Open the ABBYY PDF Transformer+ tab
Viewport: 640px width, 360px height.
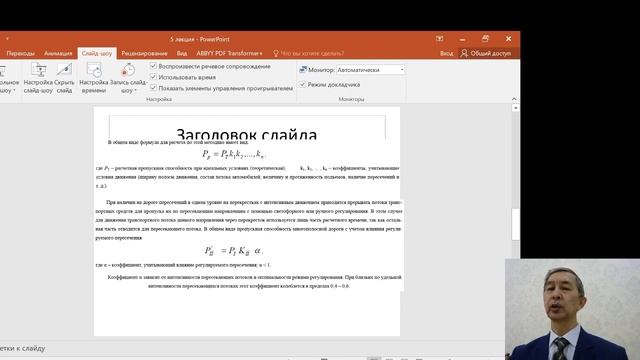[229, 53]
